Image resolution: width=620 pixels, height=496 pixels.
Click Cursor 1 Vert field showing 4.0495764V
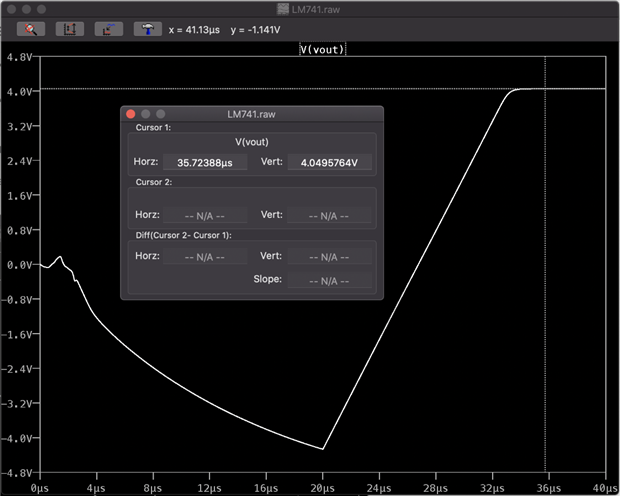click(329, 162)
